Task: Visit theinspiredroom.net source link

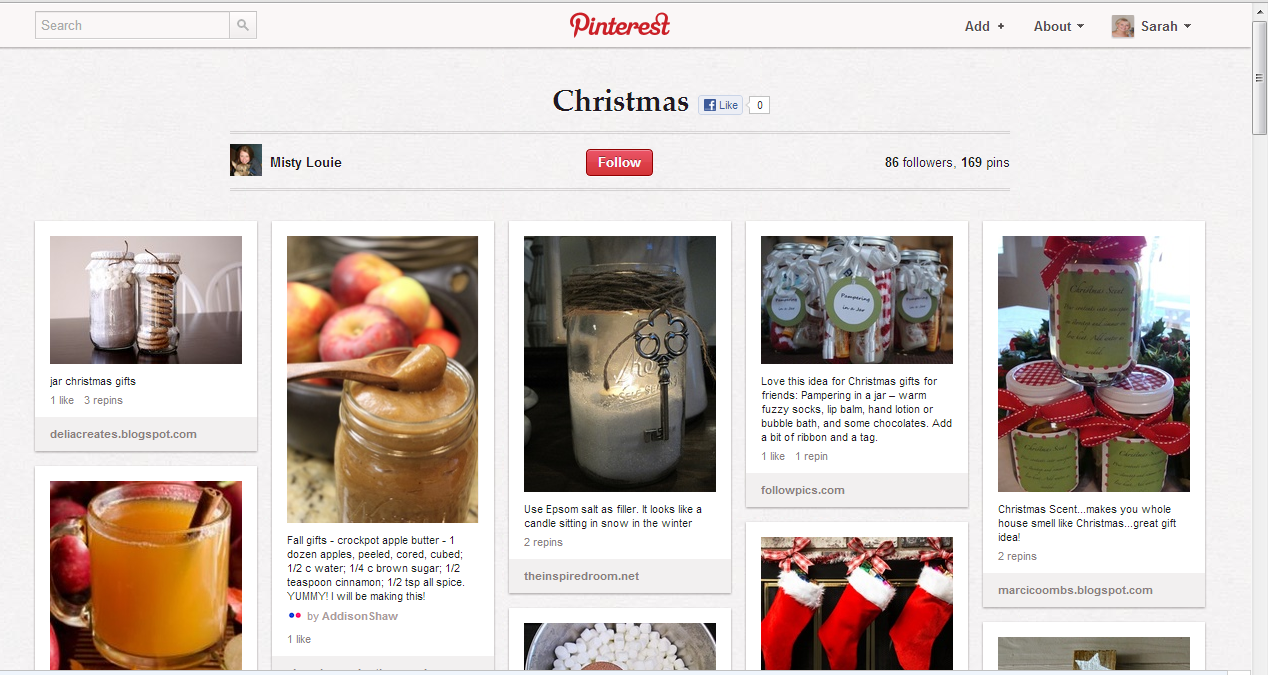Action: pyautogui.click(x=581, y=576)
